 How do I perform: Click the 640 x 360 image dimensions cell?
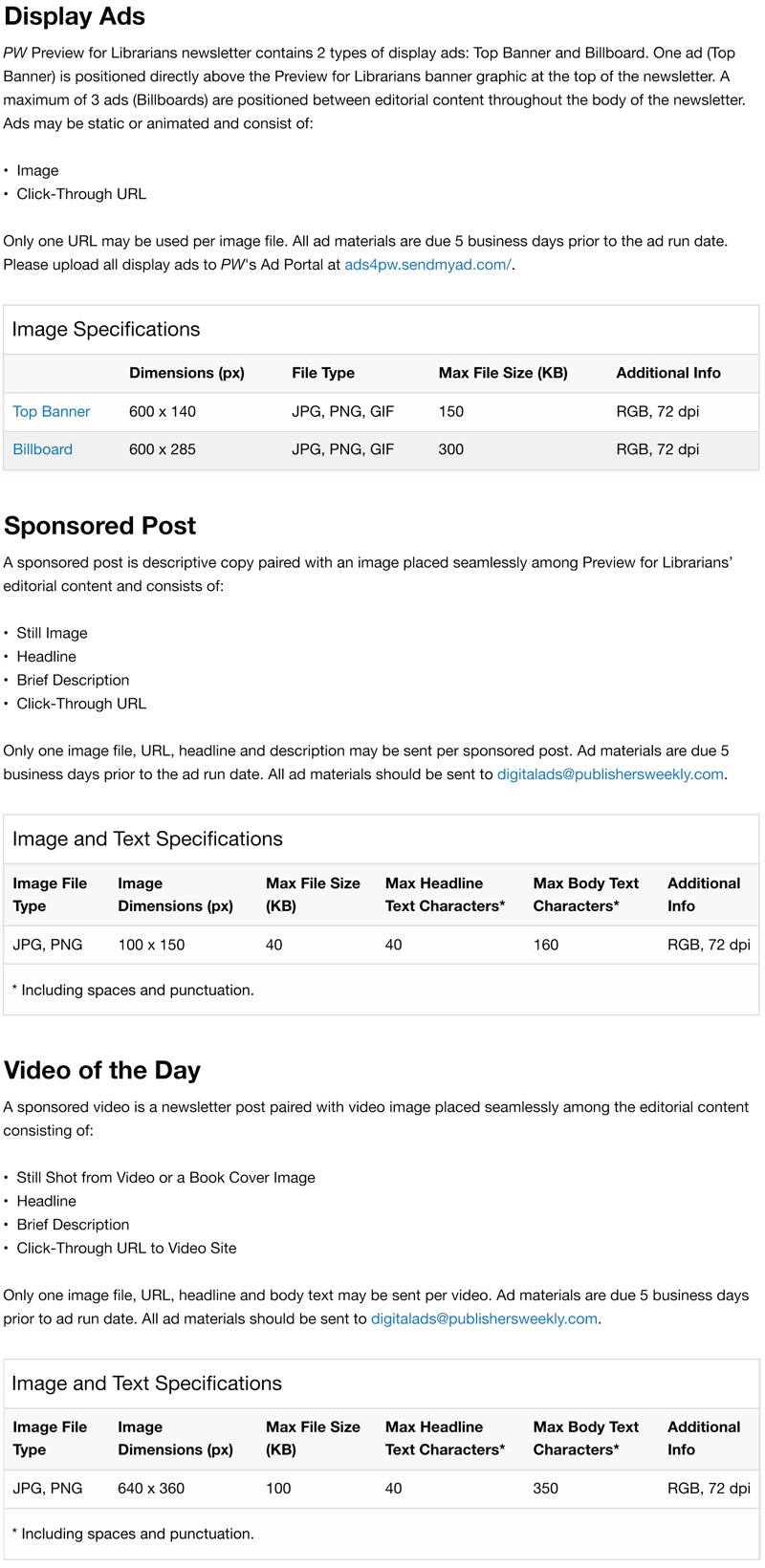tap(151, 1489)
